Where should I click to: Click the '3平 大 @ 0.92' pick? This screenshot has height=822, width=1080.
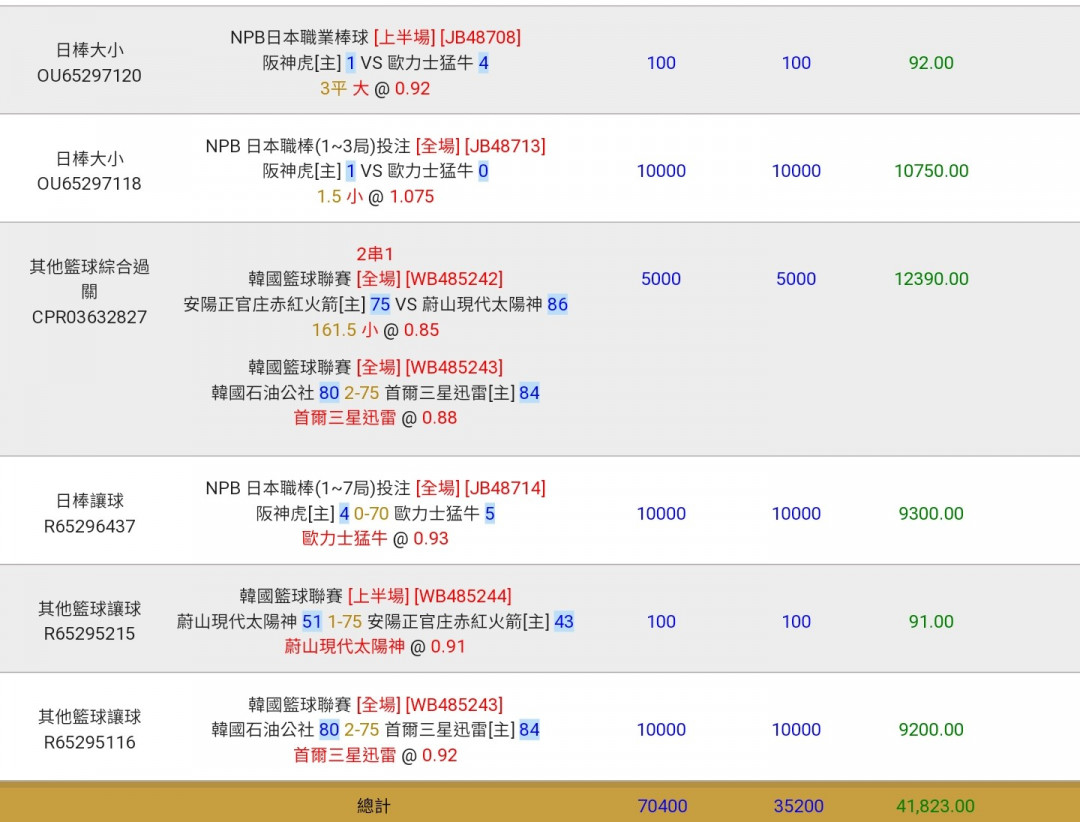[x=375, y=89]
